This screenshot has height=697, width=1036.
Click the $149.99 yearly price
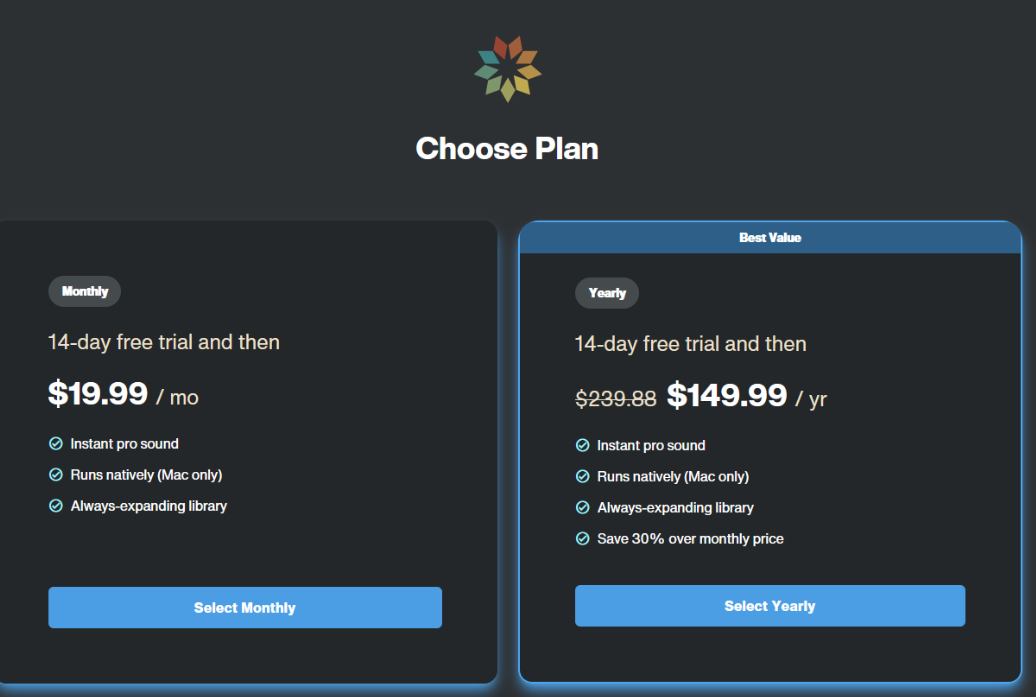click(727, 396)
